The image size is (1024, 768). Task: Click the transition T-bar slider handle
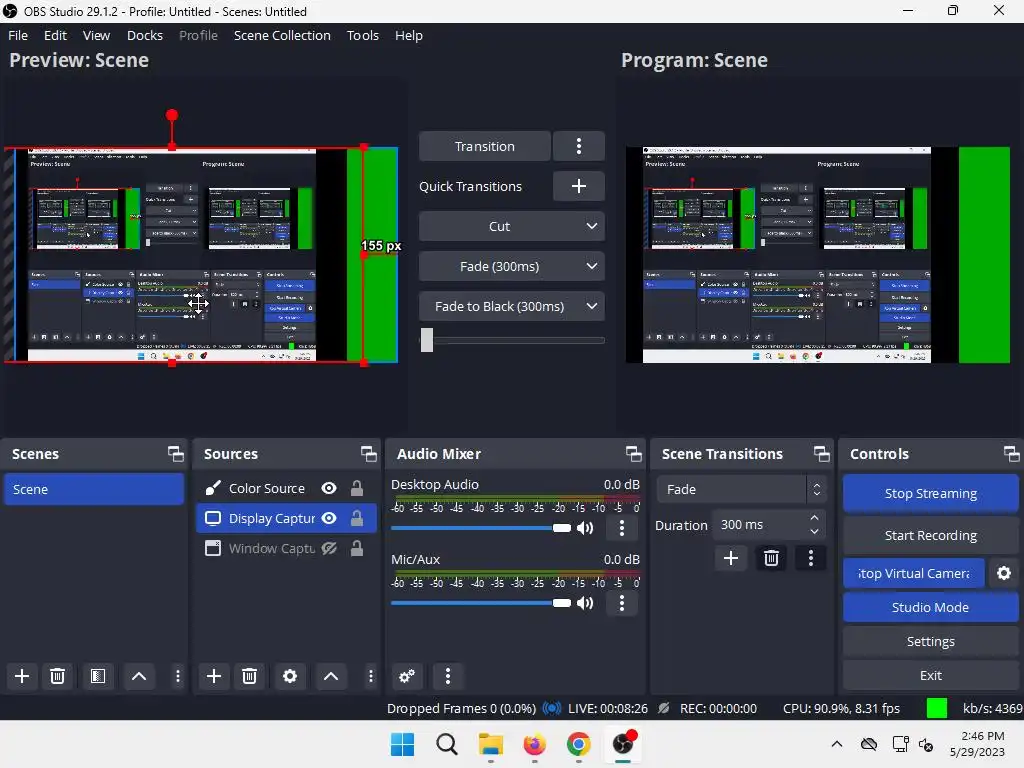click(x=426, y=340)
